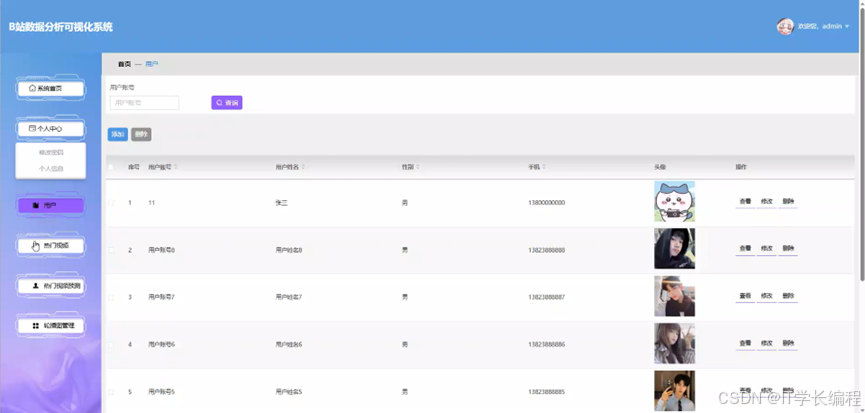Check the box for row 用户账号5
Viewport: 865px width, 413px height.
111,392
